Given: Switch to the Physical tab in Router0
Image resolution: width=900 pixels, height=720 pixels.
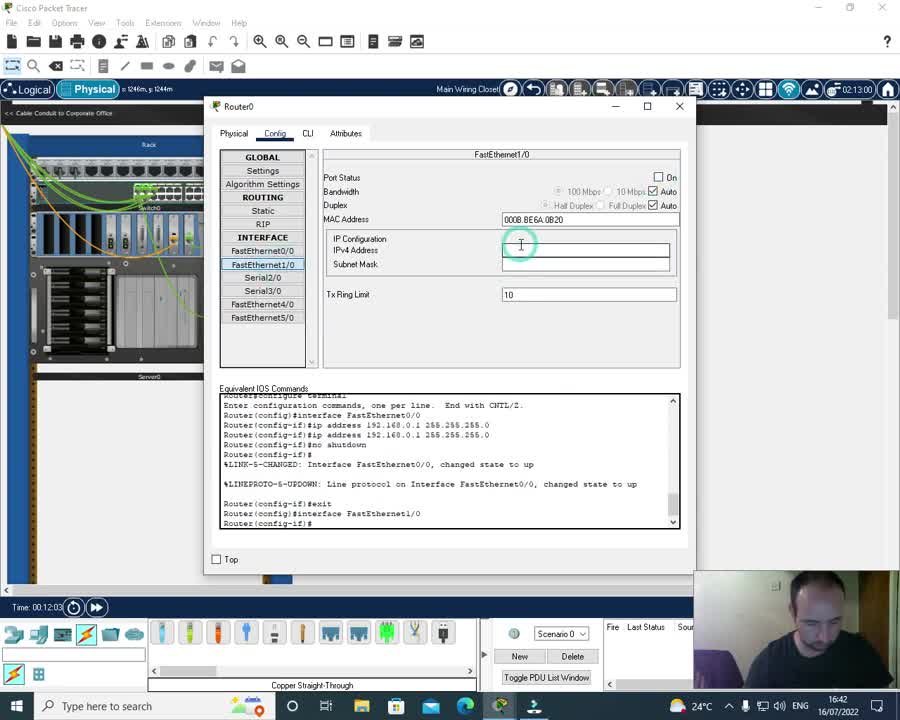Looking at the screenshot, I should 234,133.
